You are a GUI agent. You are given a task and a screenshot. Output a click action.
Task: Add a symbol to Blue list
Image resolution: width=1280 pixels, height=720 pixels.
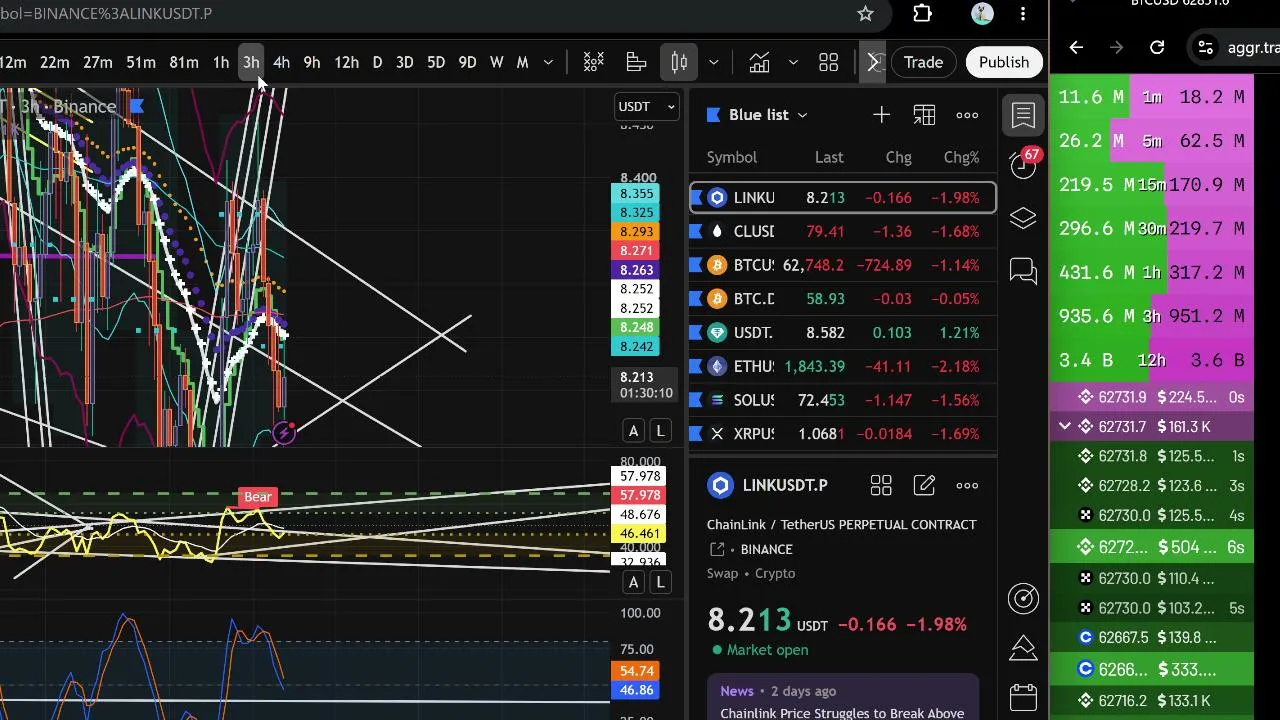881,115
